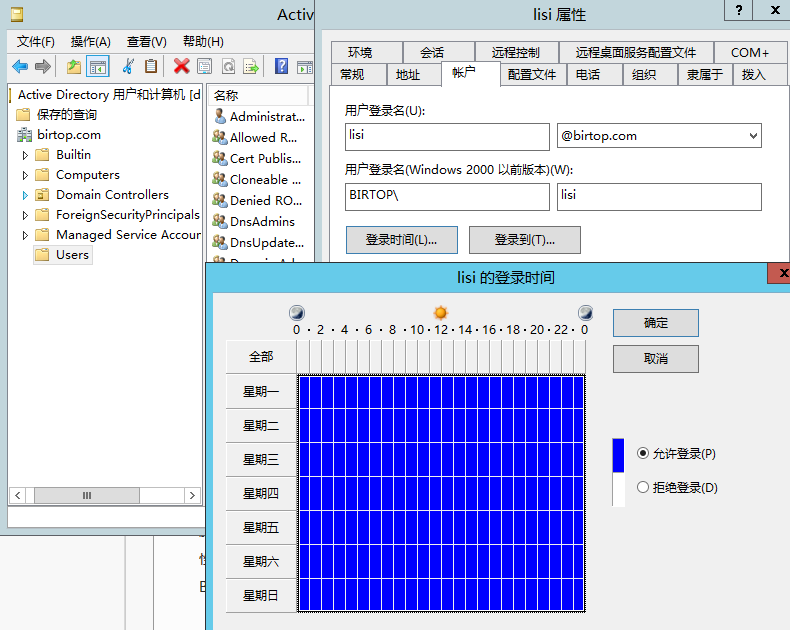
Task: Click the Denied RO... group icon
Action: pos(220,200)
